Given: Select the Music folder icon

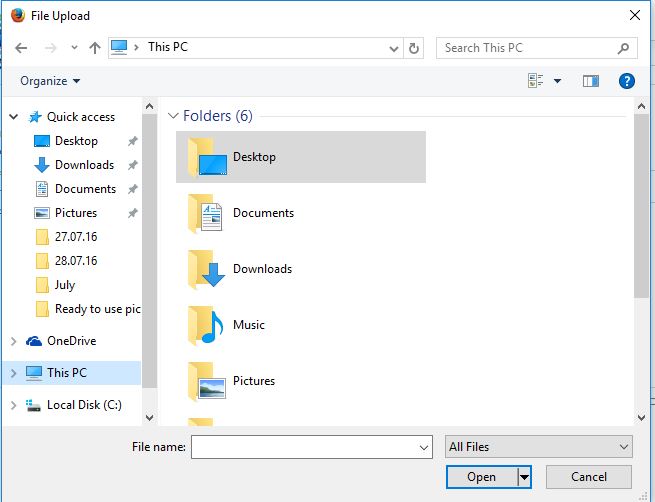Looking at the screenshot, I should 205,325.
